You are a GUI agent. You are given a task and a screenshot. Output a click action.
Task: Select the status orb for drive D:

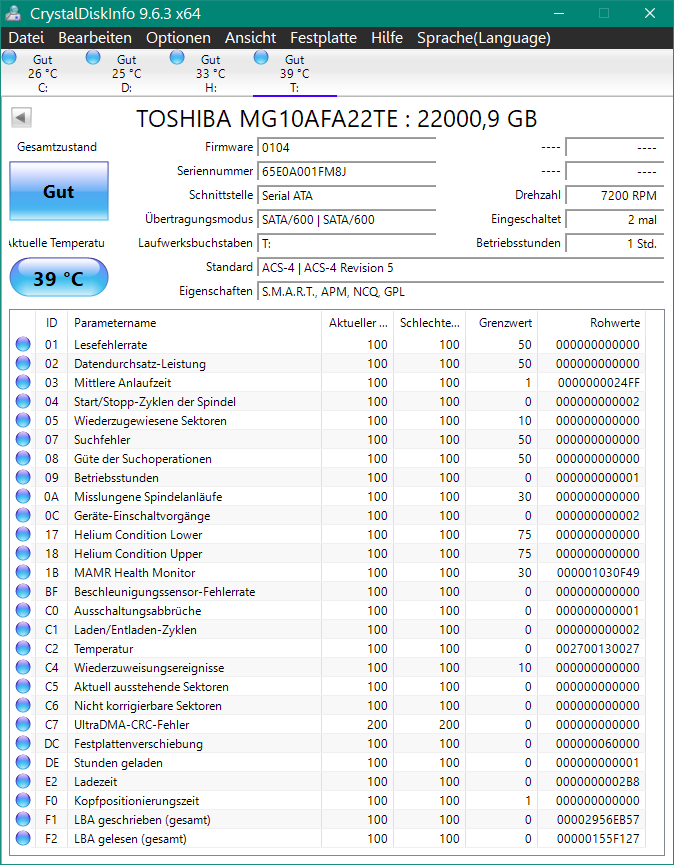coord(93,57)
